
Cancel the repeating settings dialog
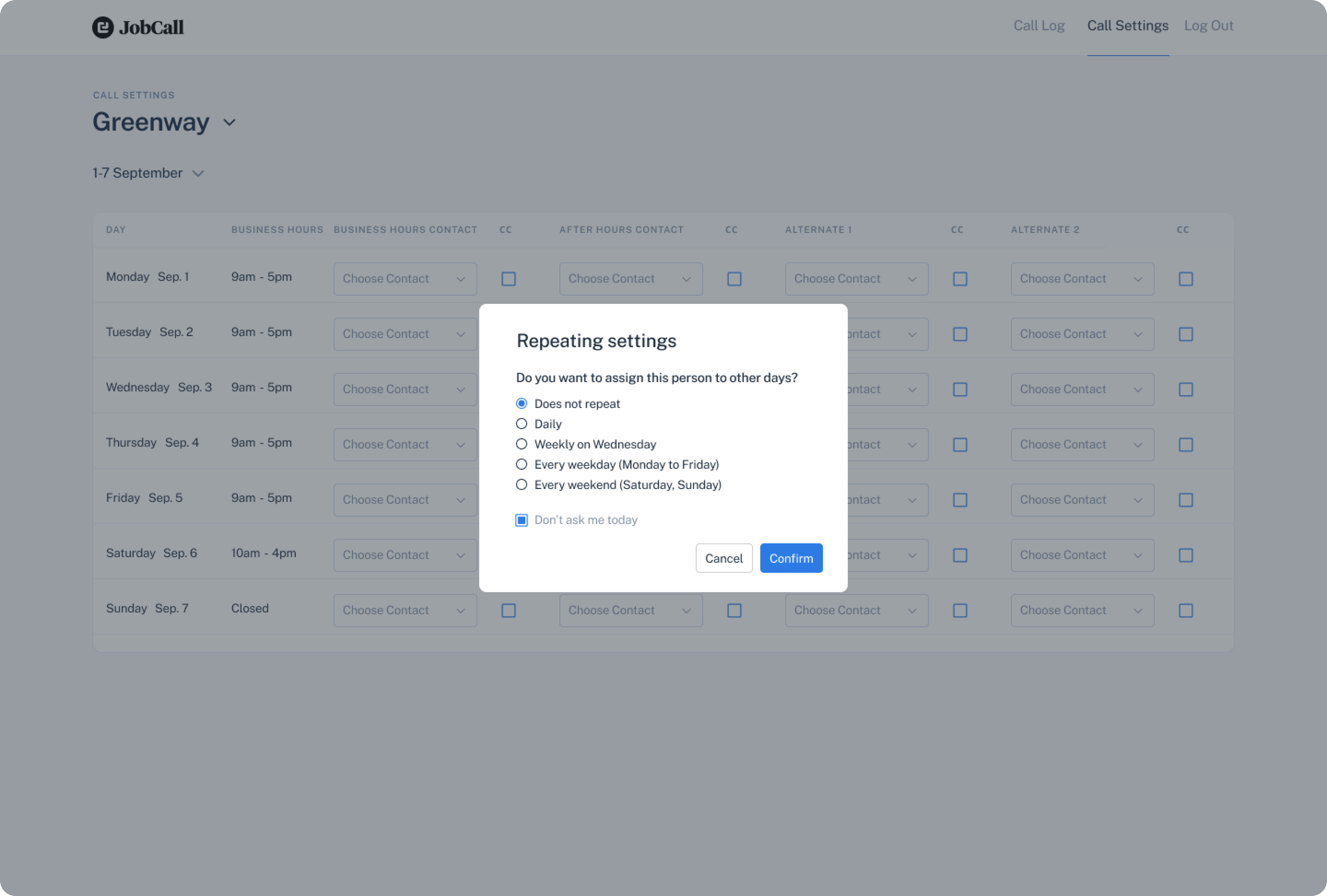click(723, 558)
